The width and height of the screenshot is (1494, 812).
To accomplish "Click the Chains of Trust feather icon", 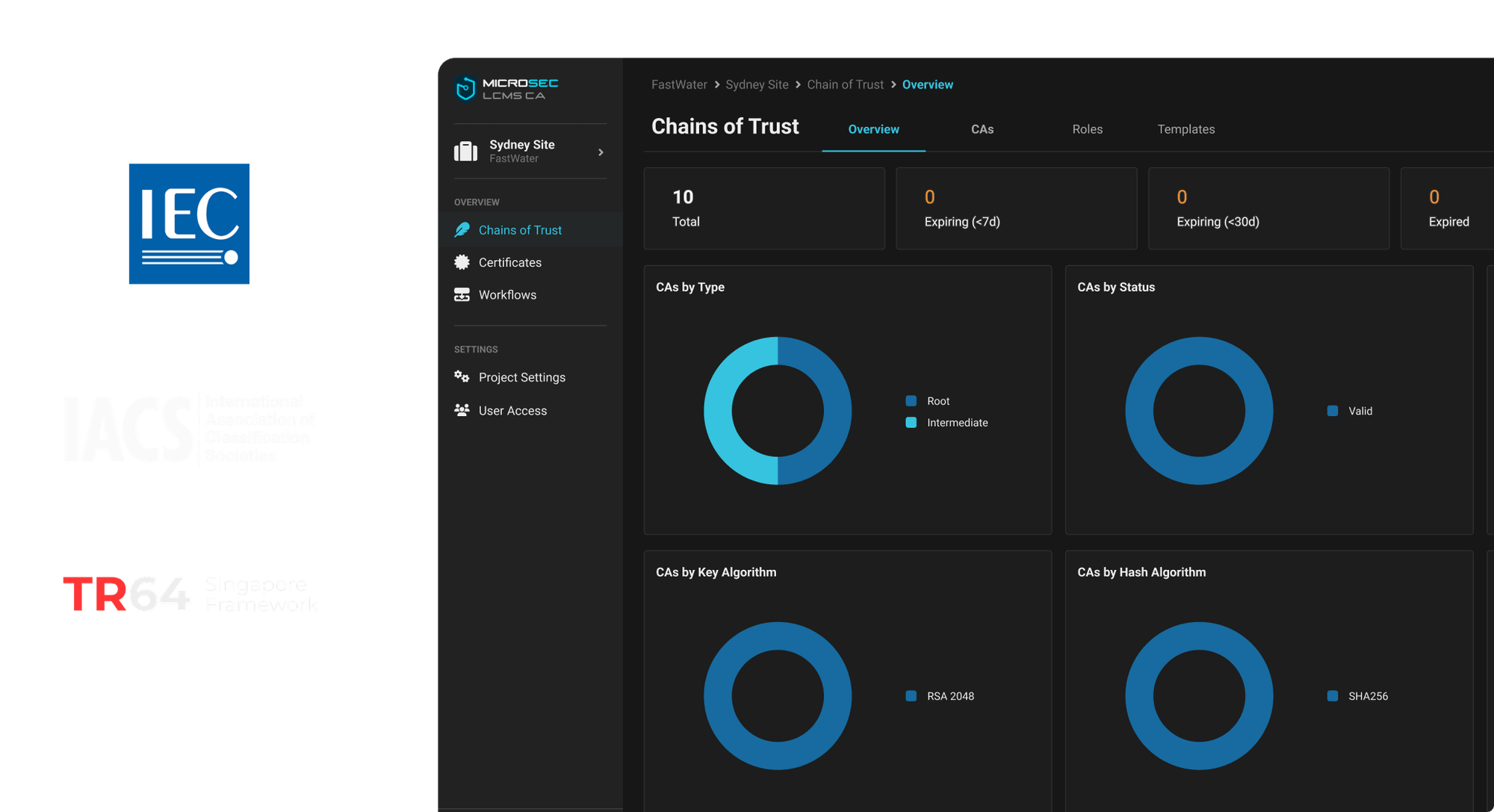I will [x=462, y=230].
